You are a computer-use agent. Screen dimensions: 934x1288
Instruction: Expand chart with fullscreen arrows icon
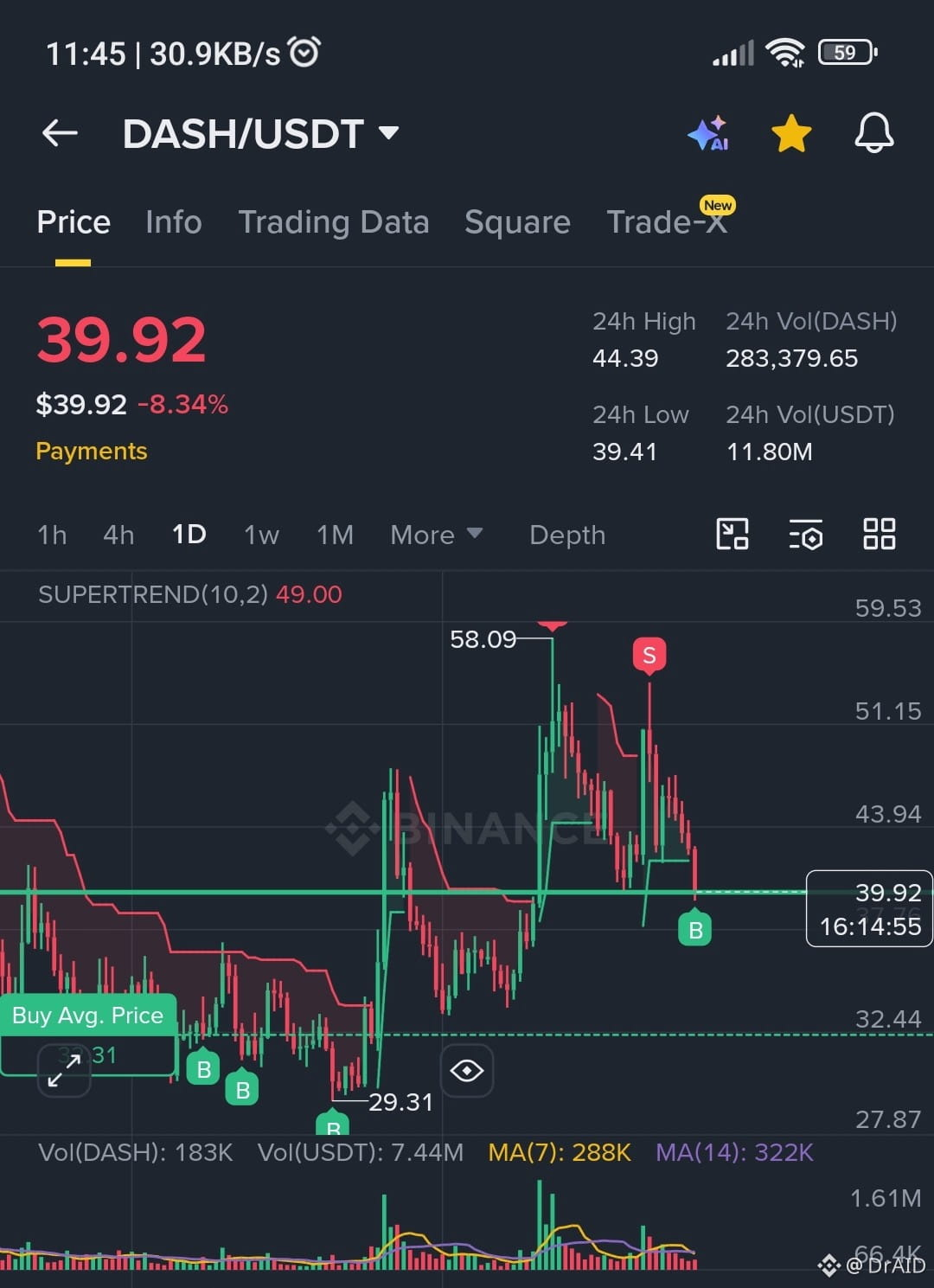point(65,1071)
